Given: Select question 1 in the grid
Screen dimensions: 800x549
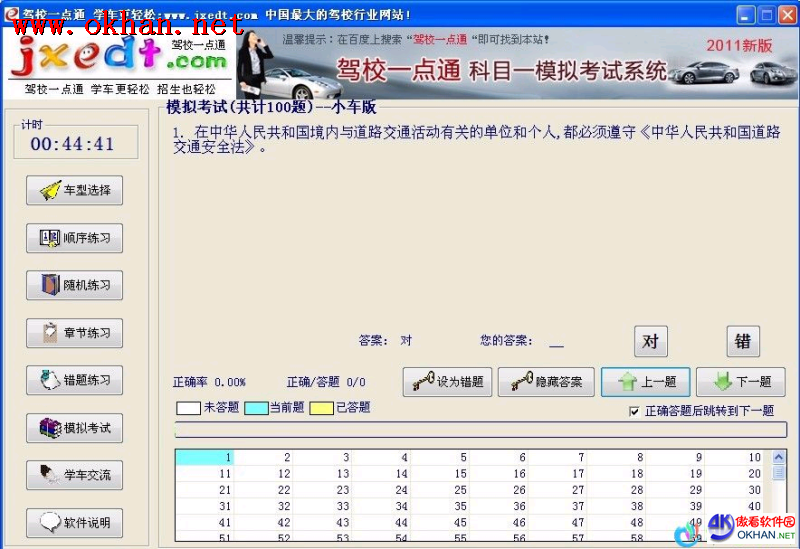Looking at the screenshot, I should coord(204,458).
